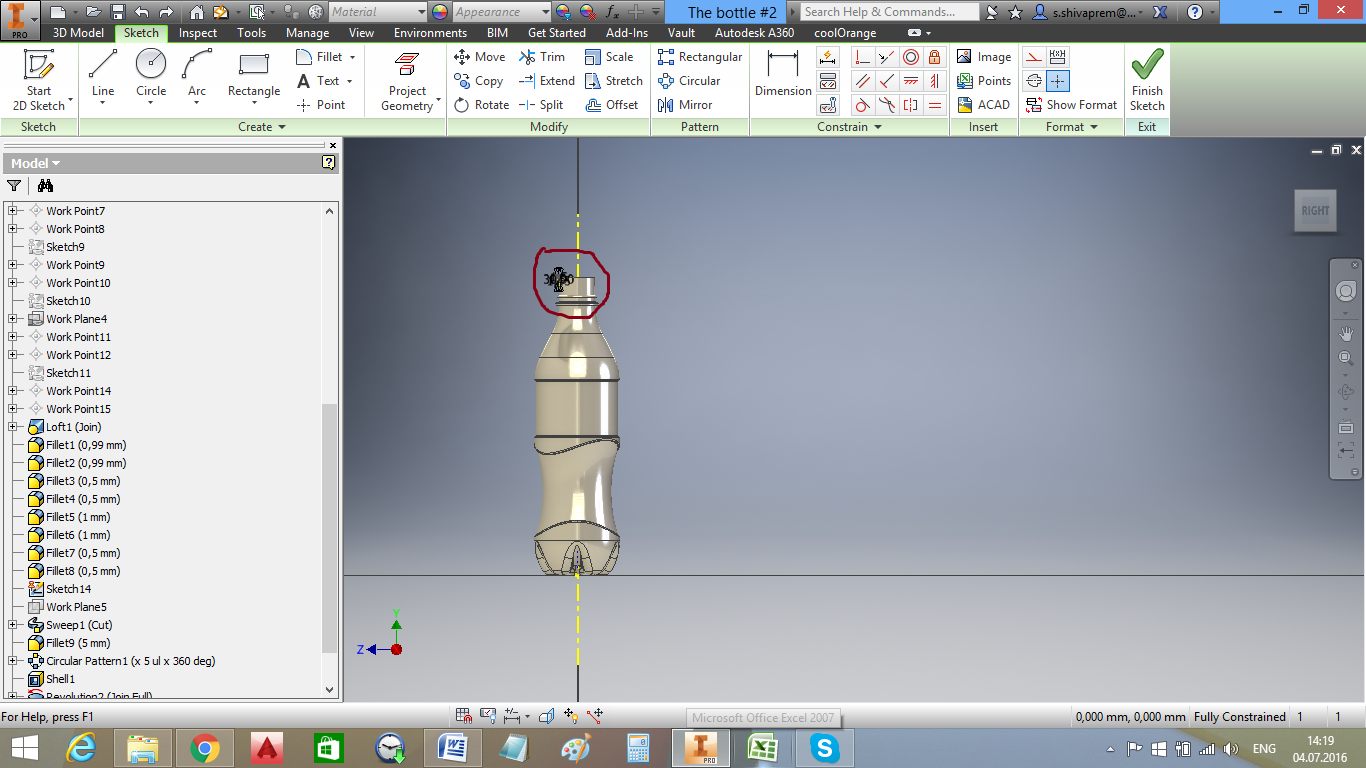
Task: Click the Save icon in quick access toolbar
Action: [x=117, y=12]
